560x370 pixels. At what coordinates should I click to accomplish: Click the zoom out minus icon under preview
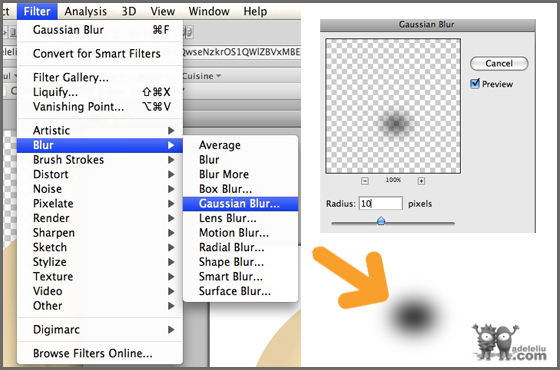tap(365, 181)
